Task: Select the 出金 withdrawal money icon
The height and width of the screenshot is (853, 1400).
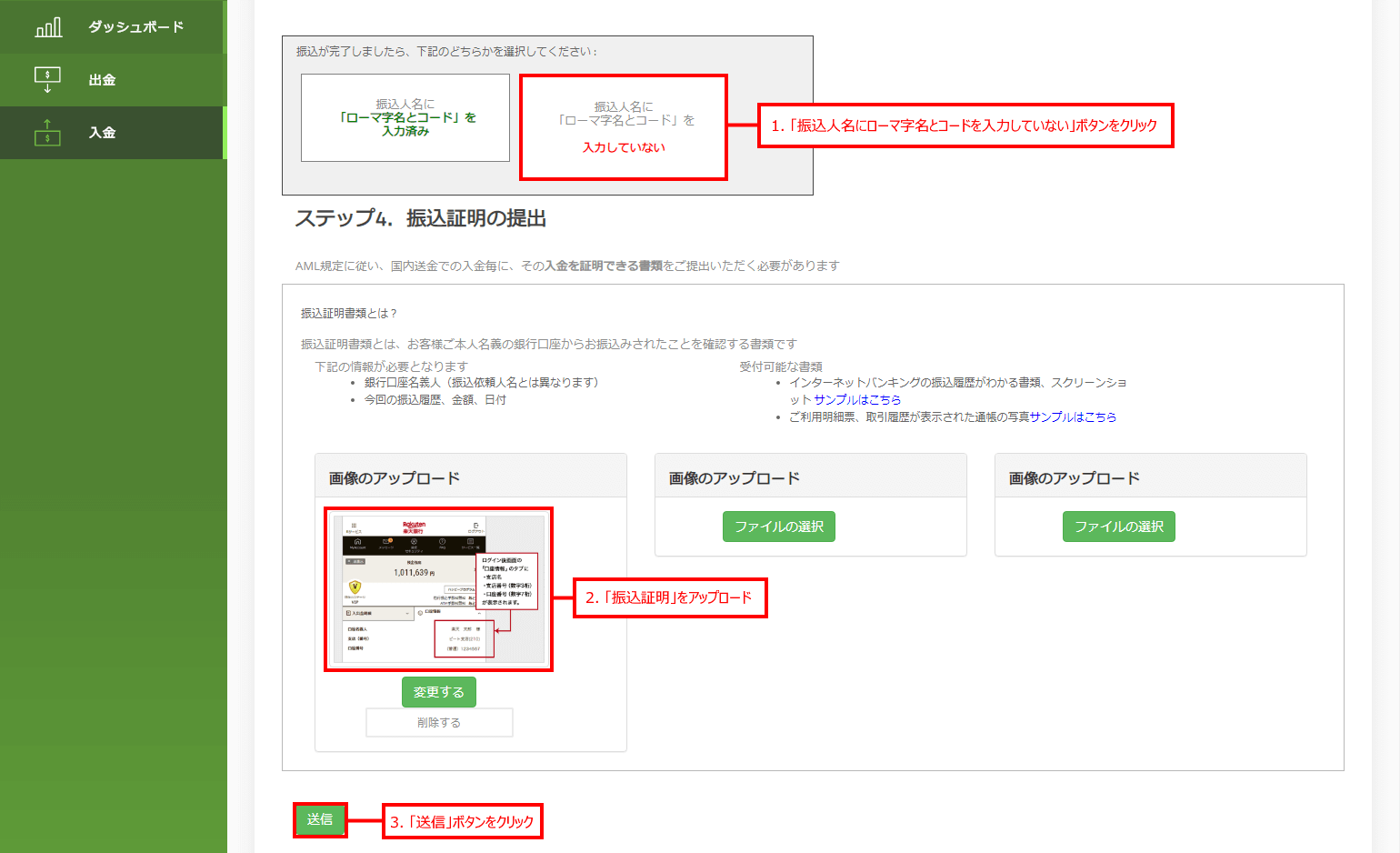Action: click(46, 79)
